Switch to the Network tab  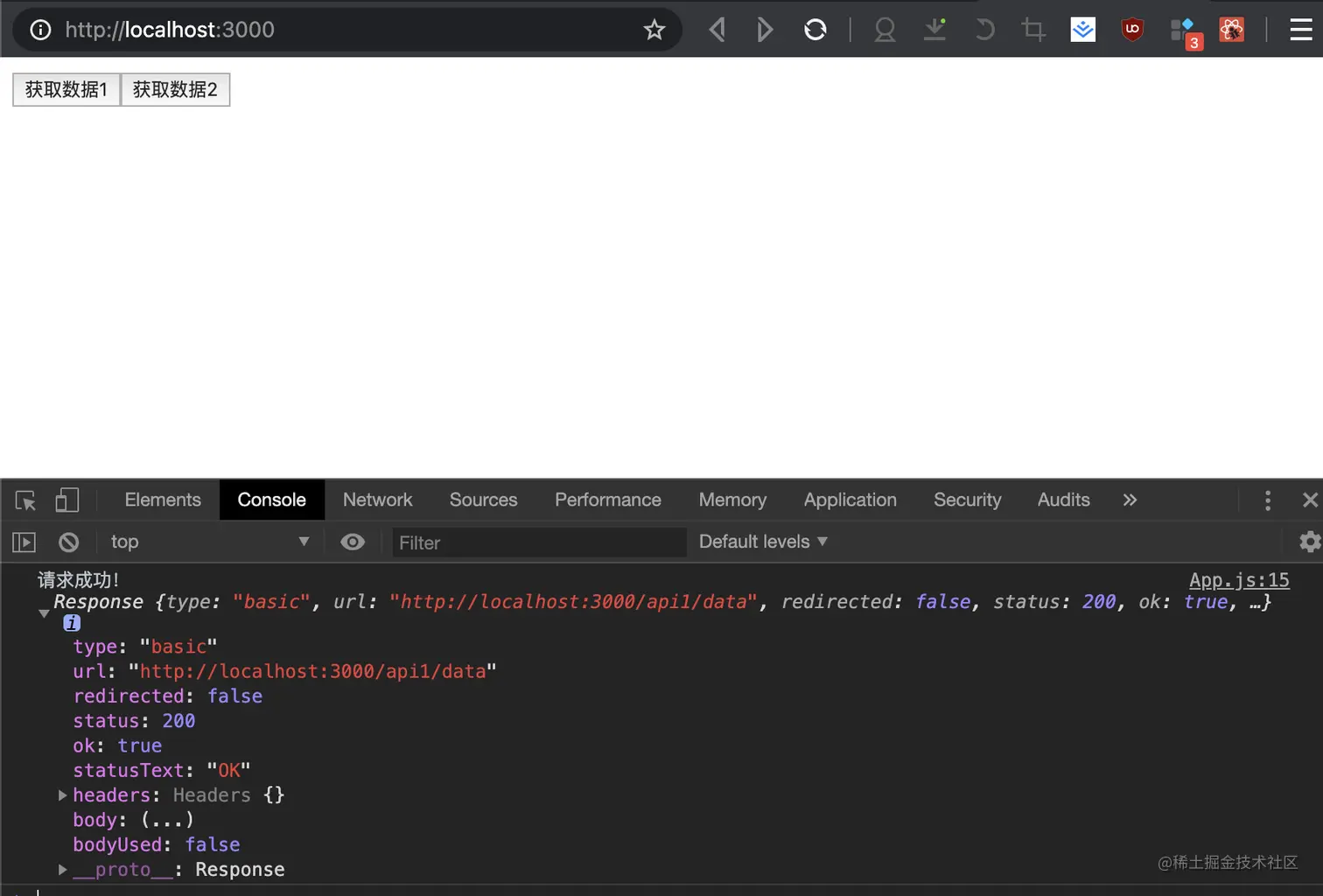click(377, 500)
